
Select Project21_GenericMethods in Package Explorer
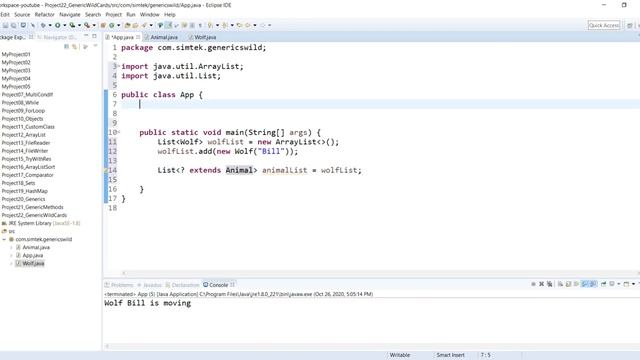[32, 207]
